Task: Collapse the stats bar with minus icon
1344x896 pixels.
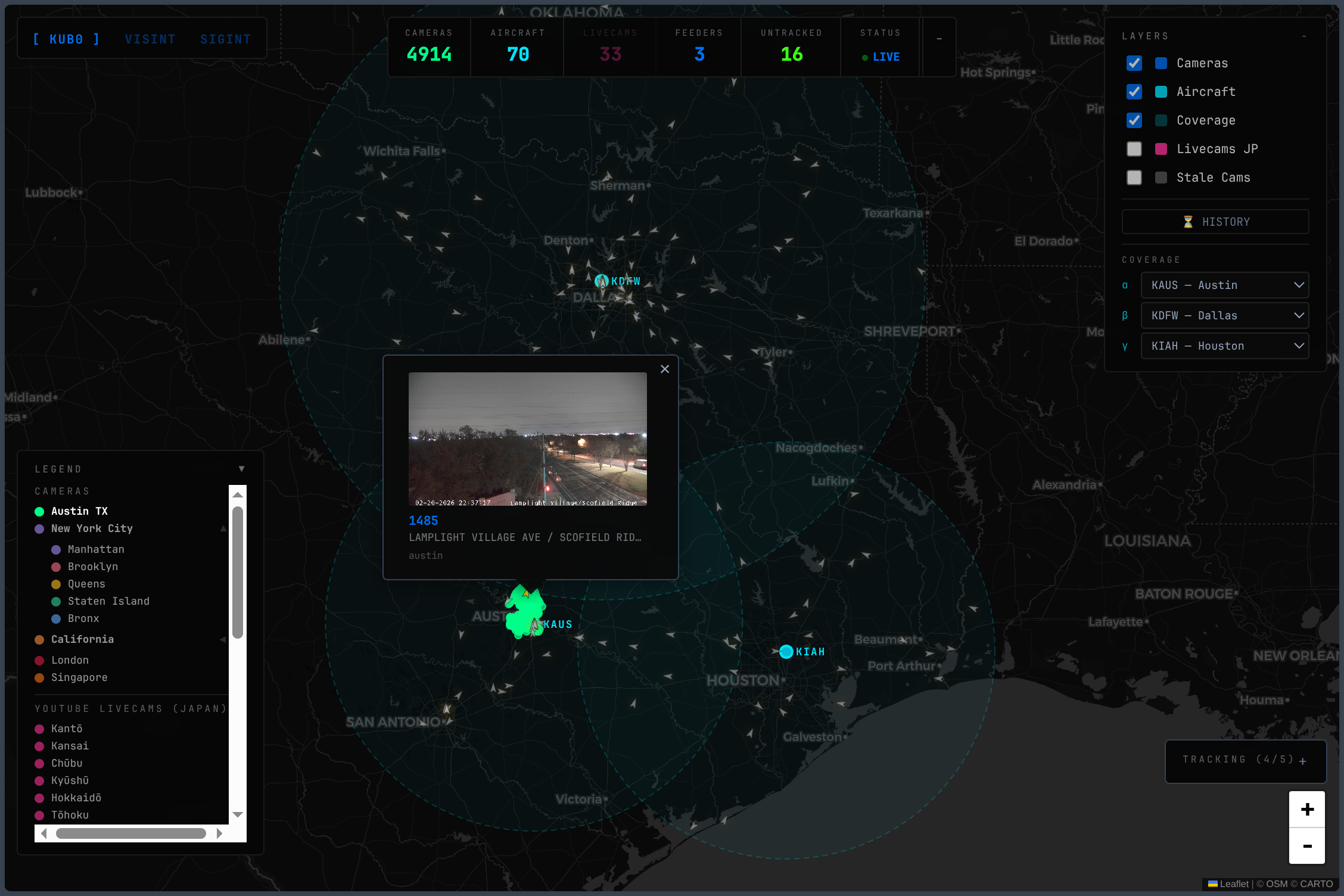Action: (939, 39)
